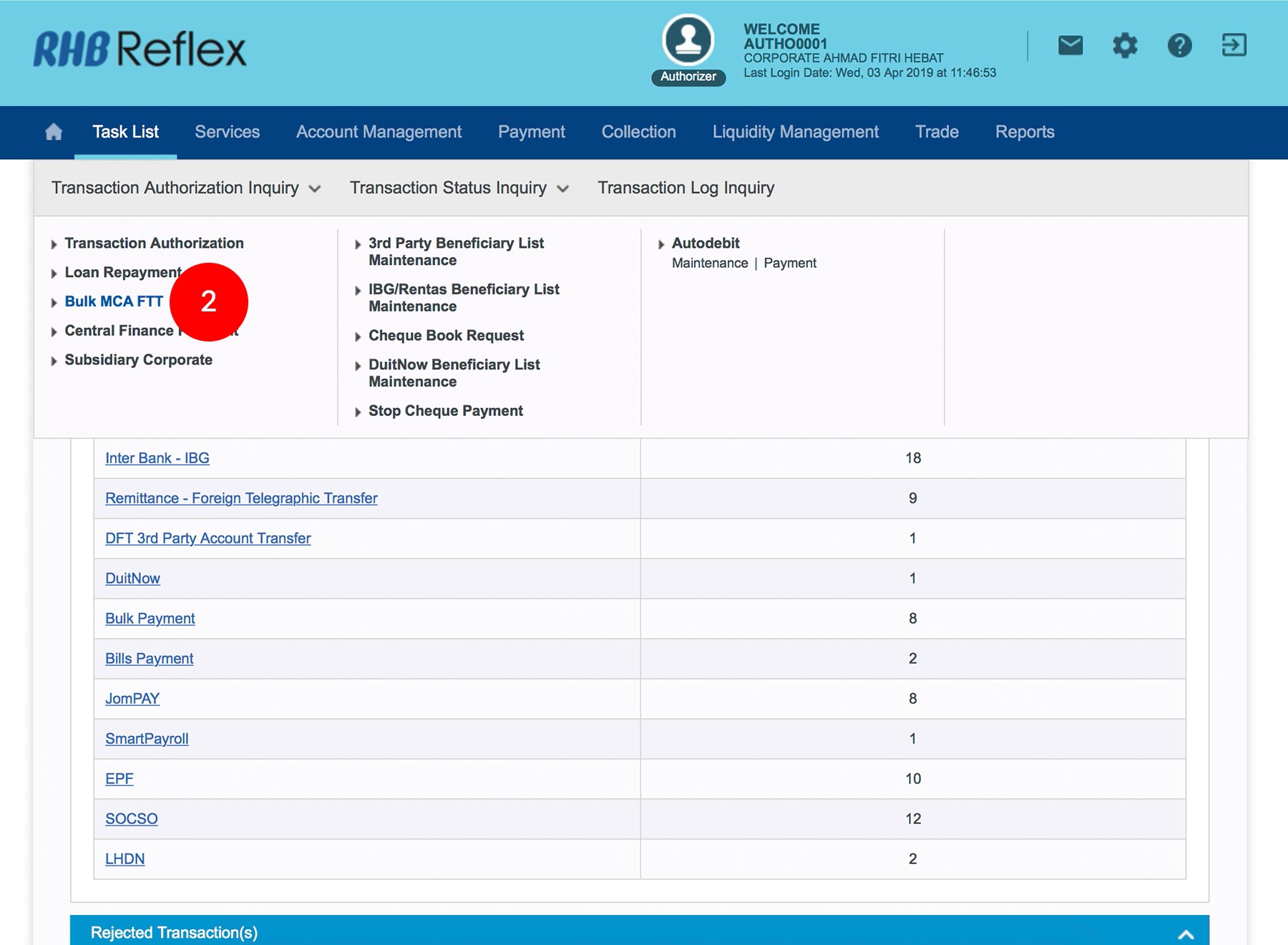Expand Transaction Status Inquiry dropdown
The height and width of the screenshot is (945, 1288).
459,188
